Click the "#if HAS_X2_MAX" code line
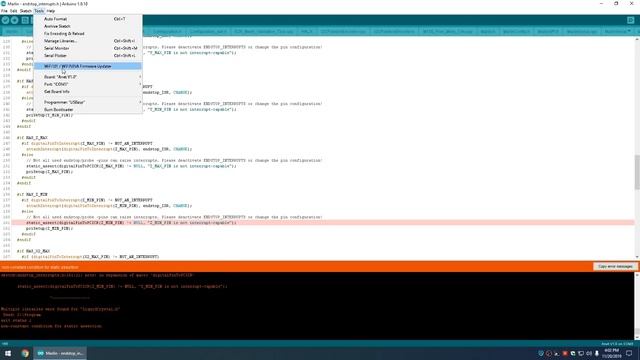This screenshot has width=640, height=360. coord(33,251)
